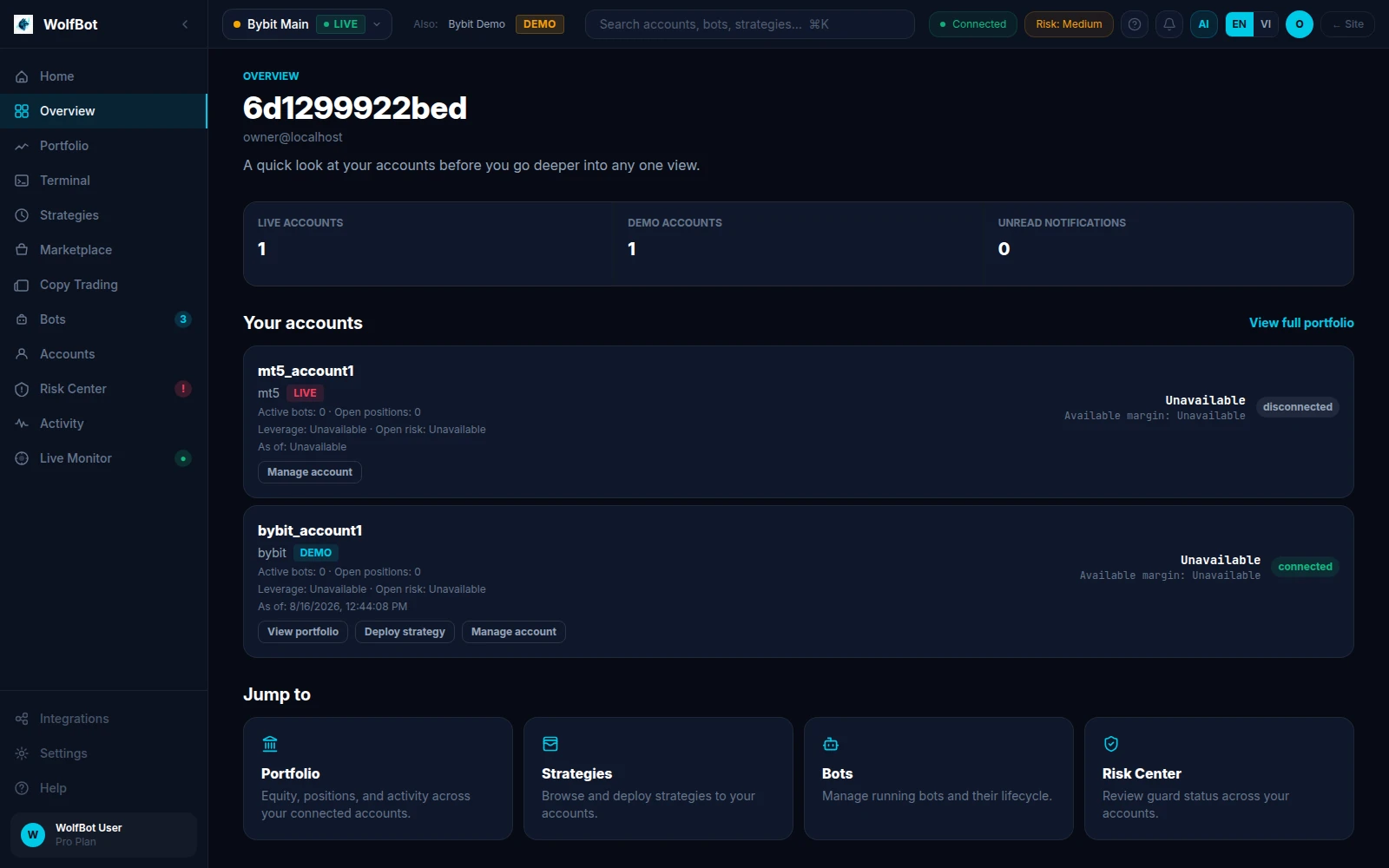Open the WolfBot User Pro Plan profile

pos(103,835)
